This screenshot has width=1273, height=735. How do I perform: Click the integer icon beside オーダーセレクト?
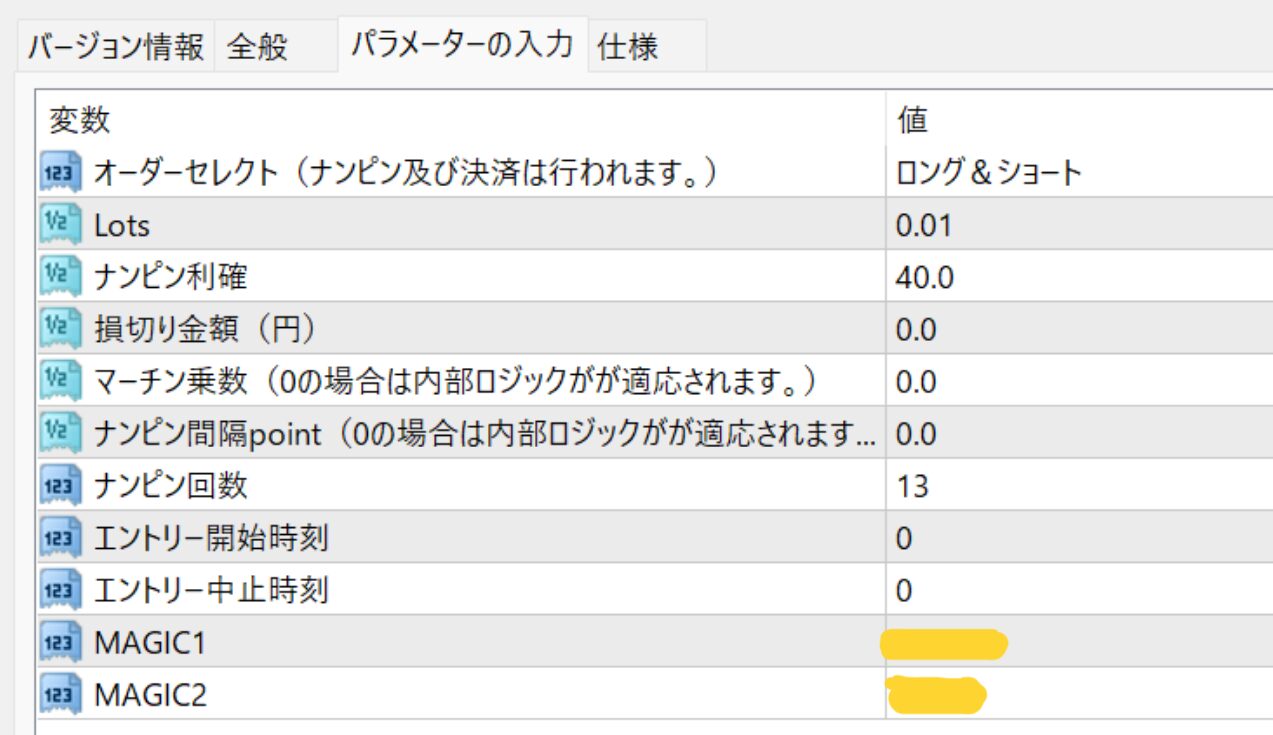click(x=59, y=174)
